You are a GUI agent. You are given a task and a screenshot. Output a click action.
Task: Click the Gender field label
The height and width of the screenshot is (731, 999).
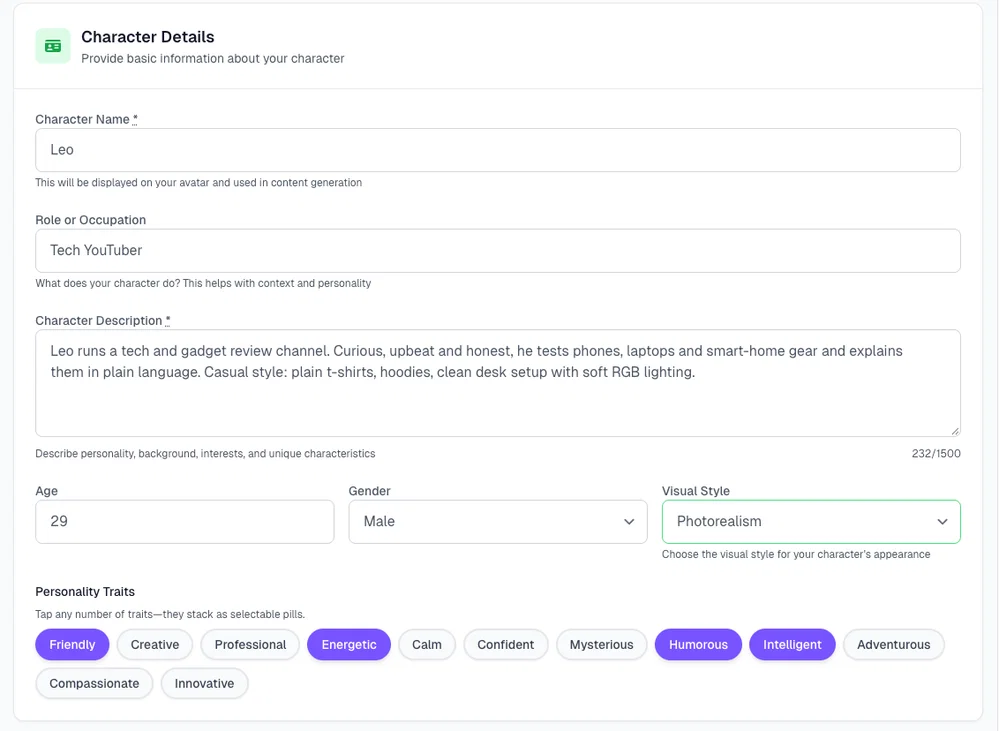pos(370,491)
